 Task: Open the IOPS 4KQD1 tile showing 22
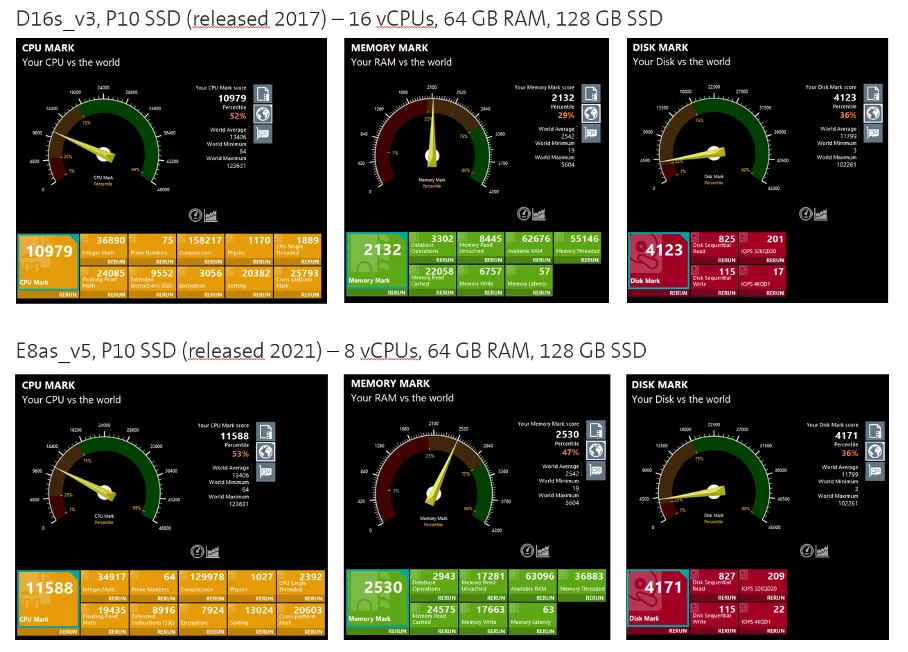763,618
